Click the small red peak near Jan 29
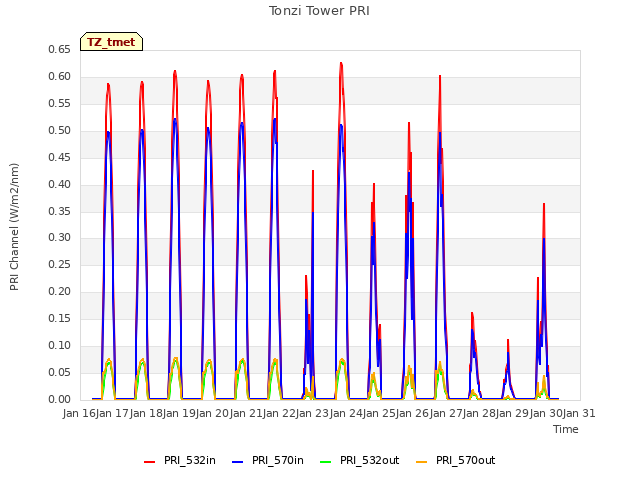Screen dimensions: 640x480 tap(508, 340)
